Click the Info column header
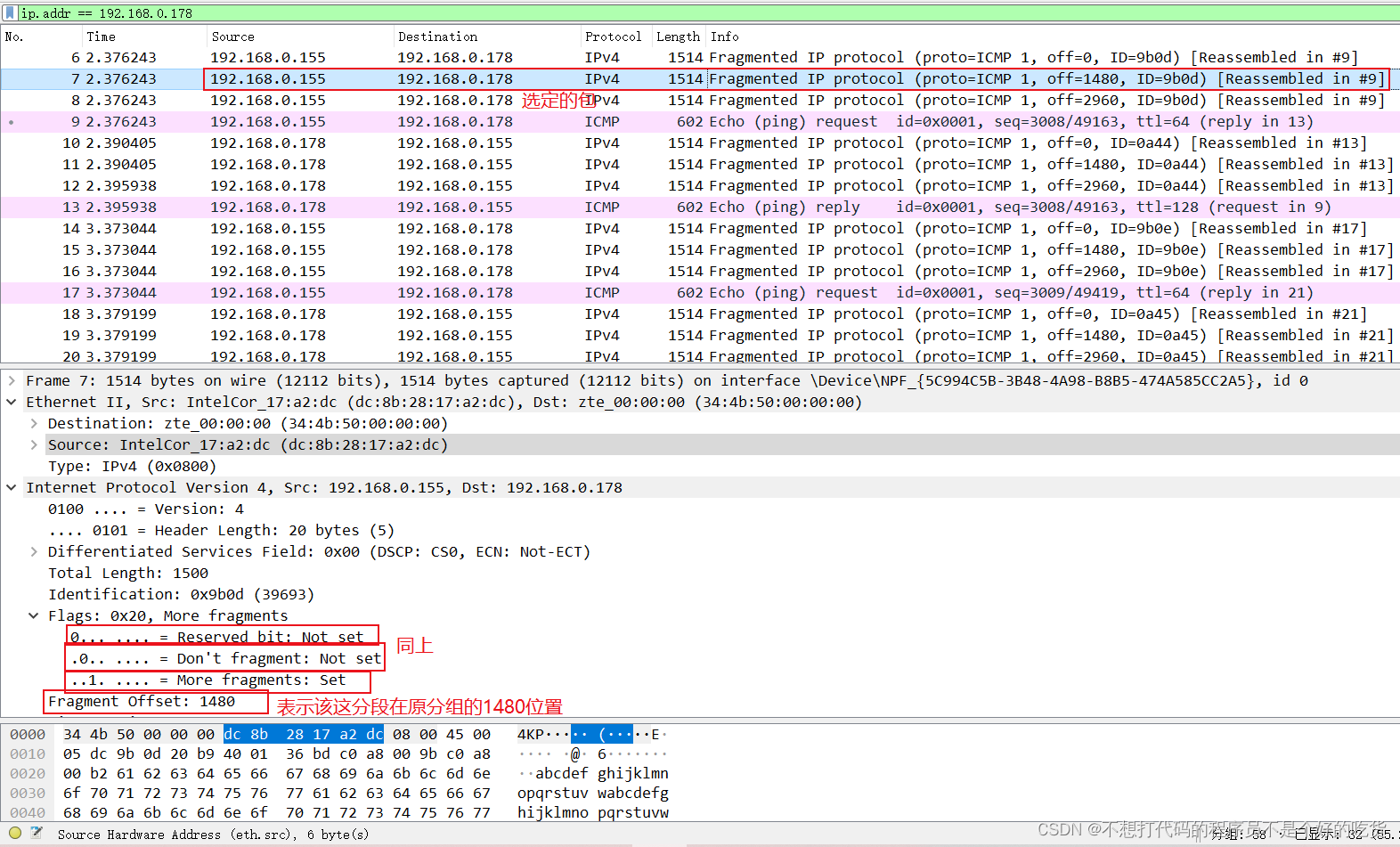Image resolution: width=1400 pixels, height=847 pixels. coord(1053,37)
